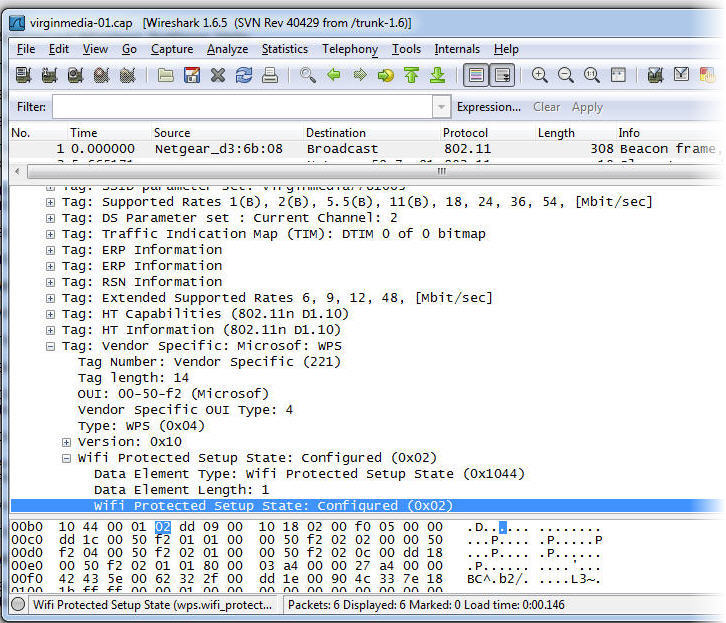Go back in packet history arrow
Screen dimensions: 726x623
pos(333,74)
